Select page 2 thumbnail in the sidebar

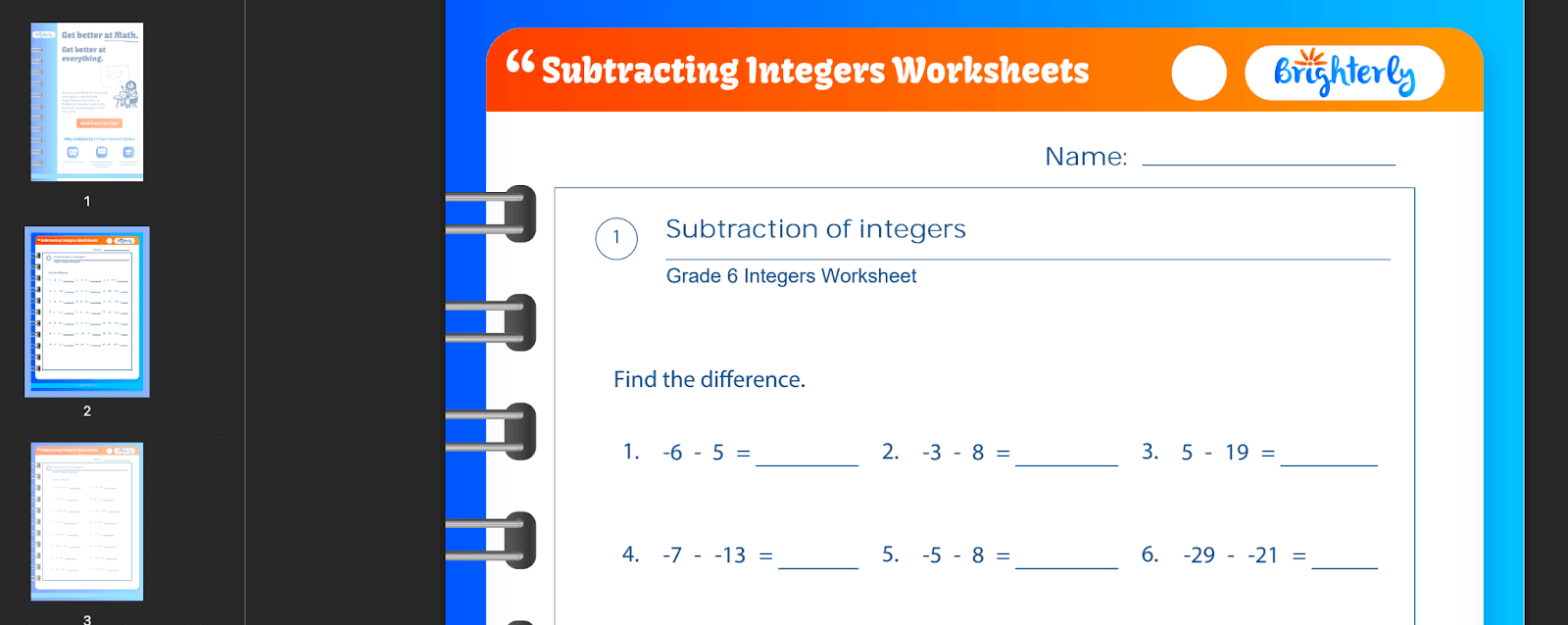[x=86, y=312]
